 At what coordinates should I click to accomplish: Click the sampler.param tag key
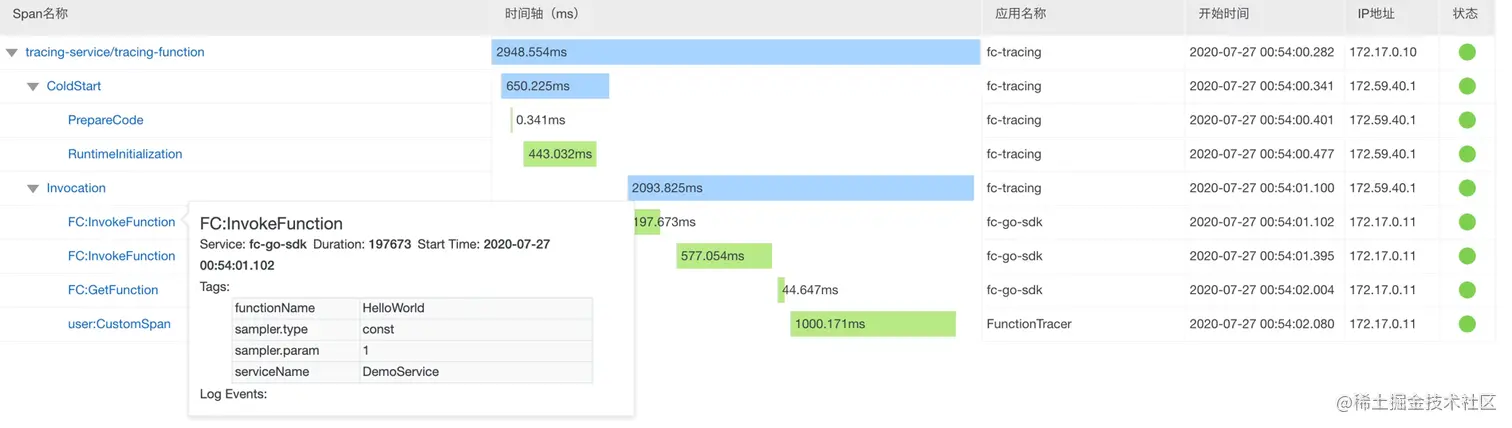click(x=277, y=350)
